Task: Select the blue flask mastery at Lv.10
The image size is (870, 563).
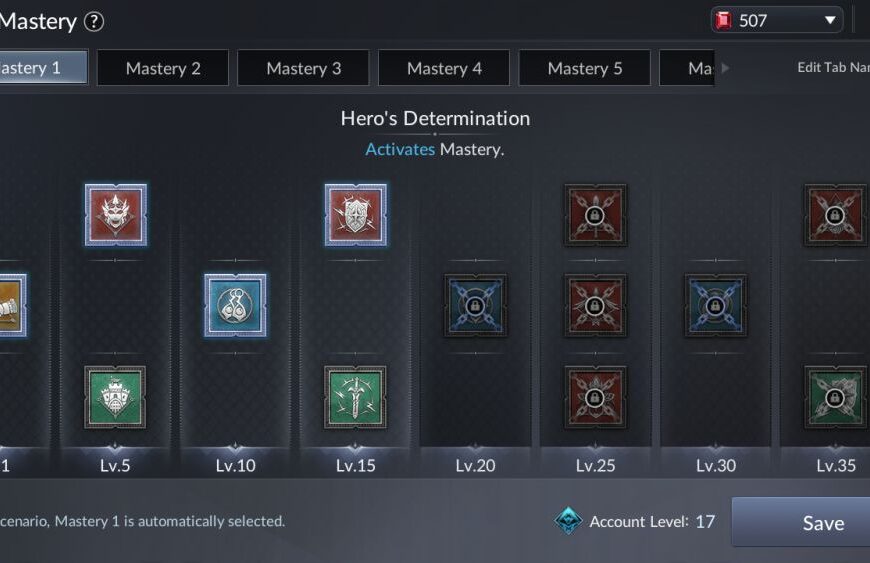Action: click(x=235, y=305)
